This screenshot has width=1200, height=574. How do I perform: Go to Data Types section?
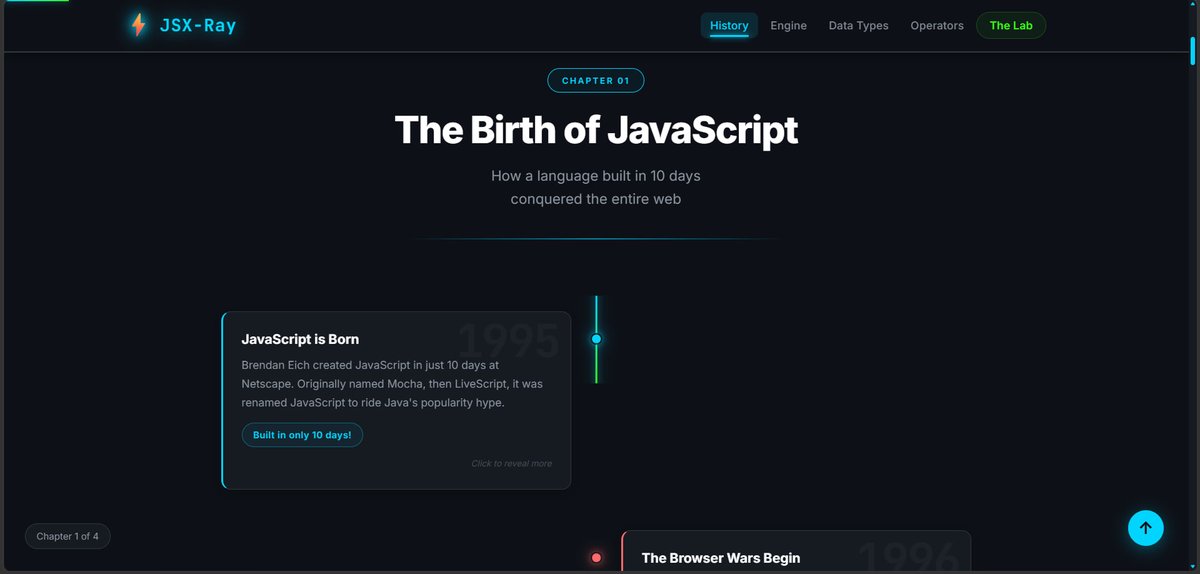tap(858, 26)
